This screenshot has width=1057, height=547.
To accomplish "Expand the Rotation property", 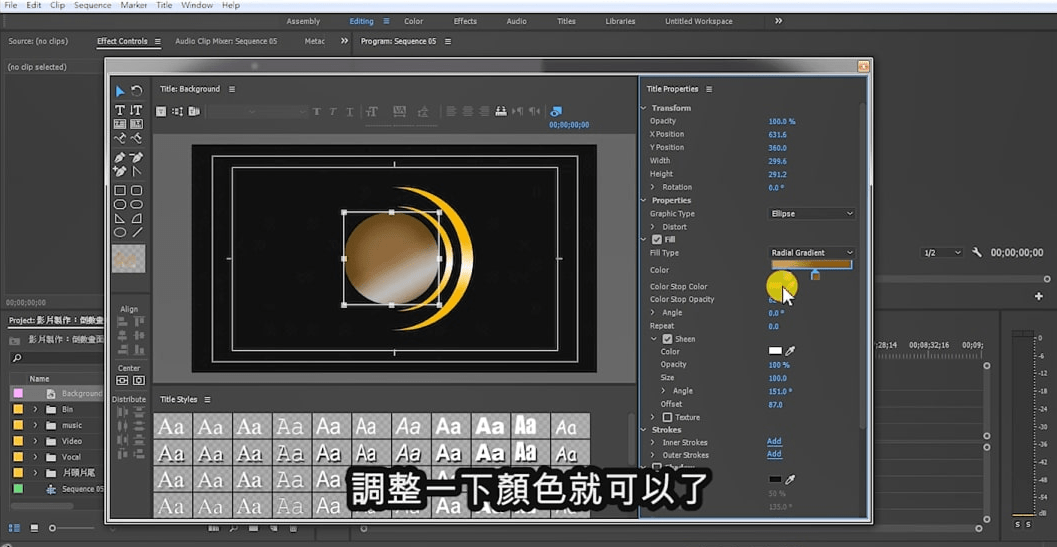I will (x=653, y=188).
